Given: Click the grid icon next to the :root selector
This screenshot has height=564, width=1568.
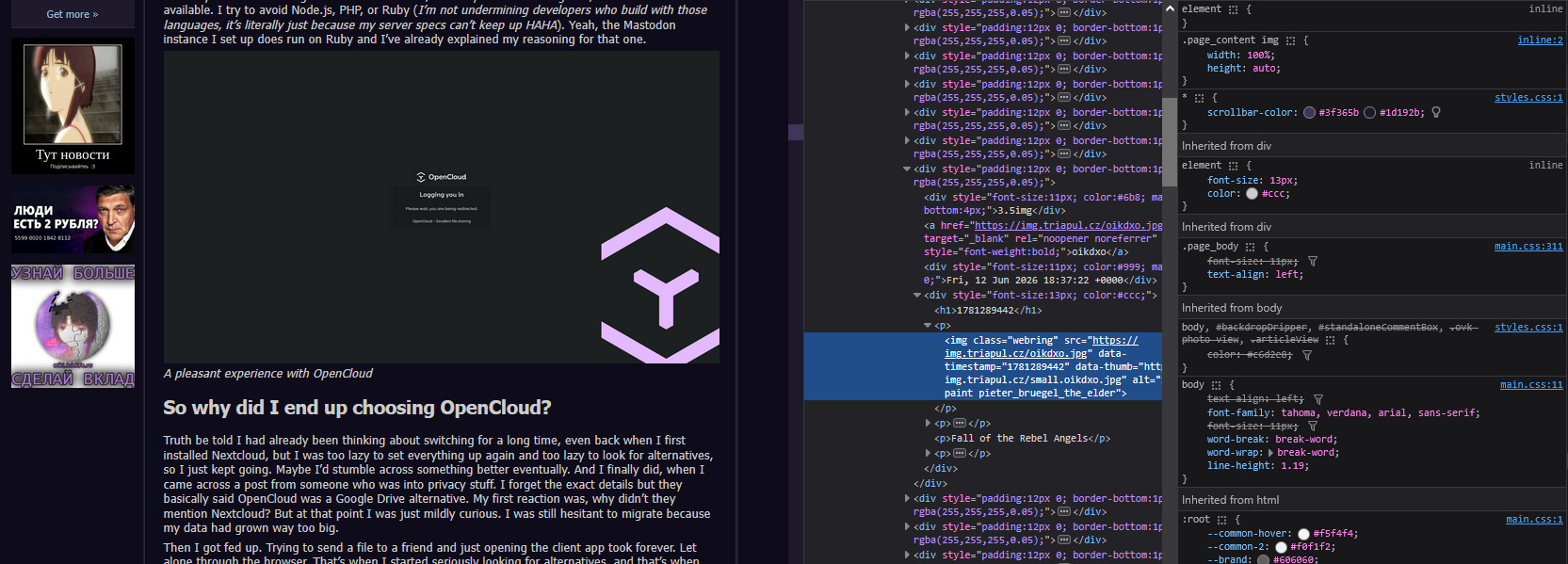Looking at the screenshot, I should click(x=1221, y=520).
